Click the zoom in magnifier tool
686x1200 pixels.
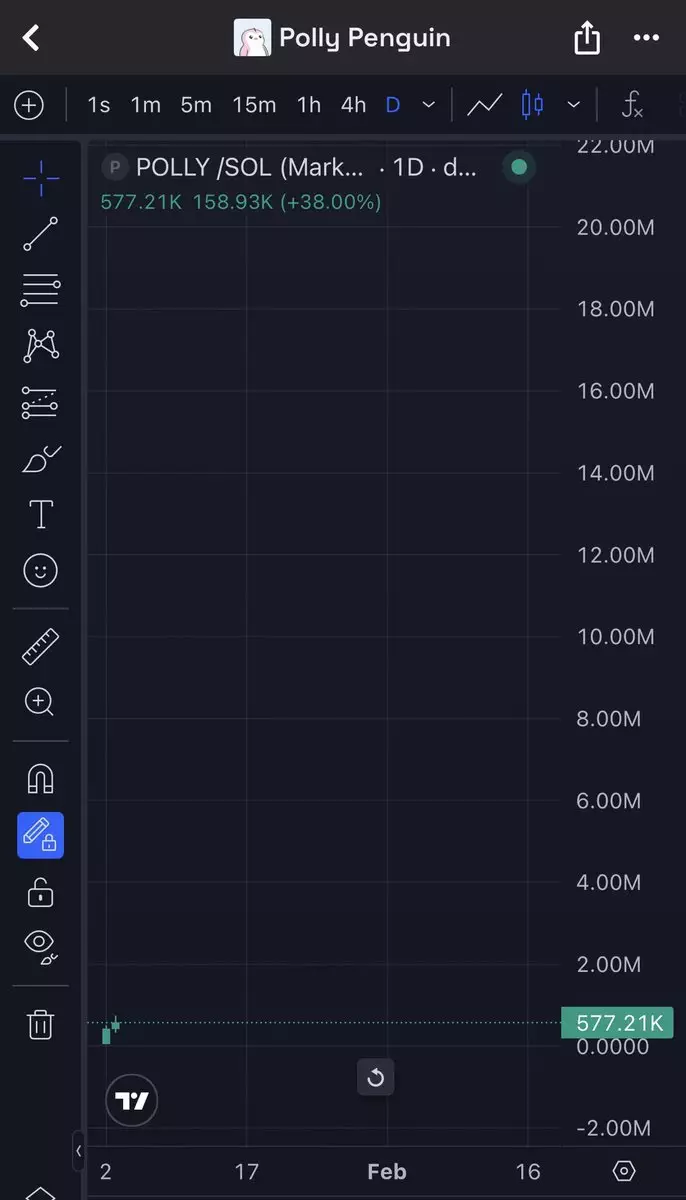coord(40,702)
